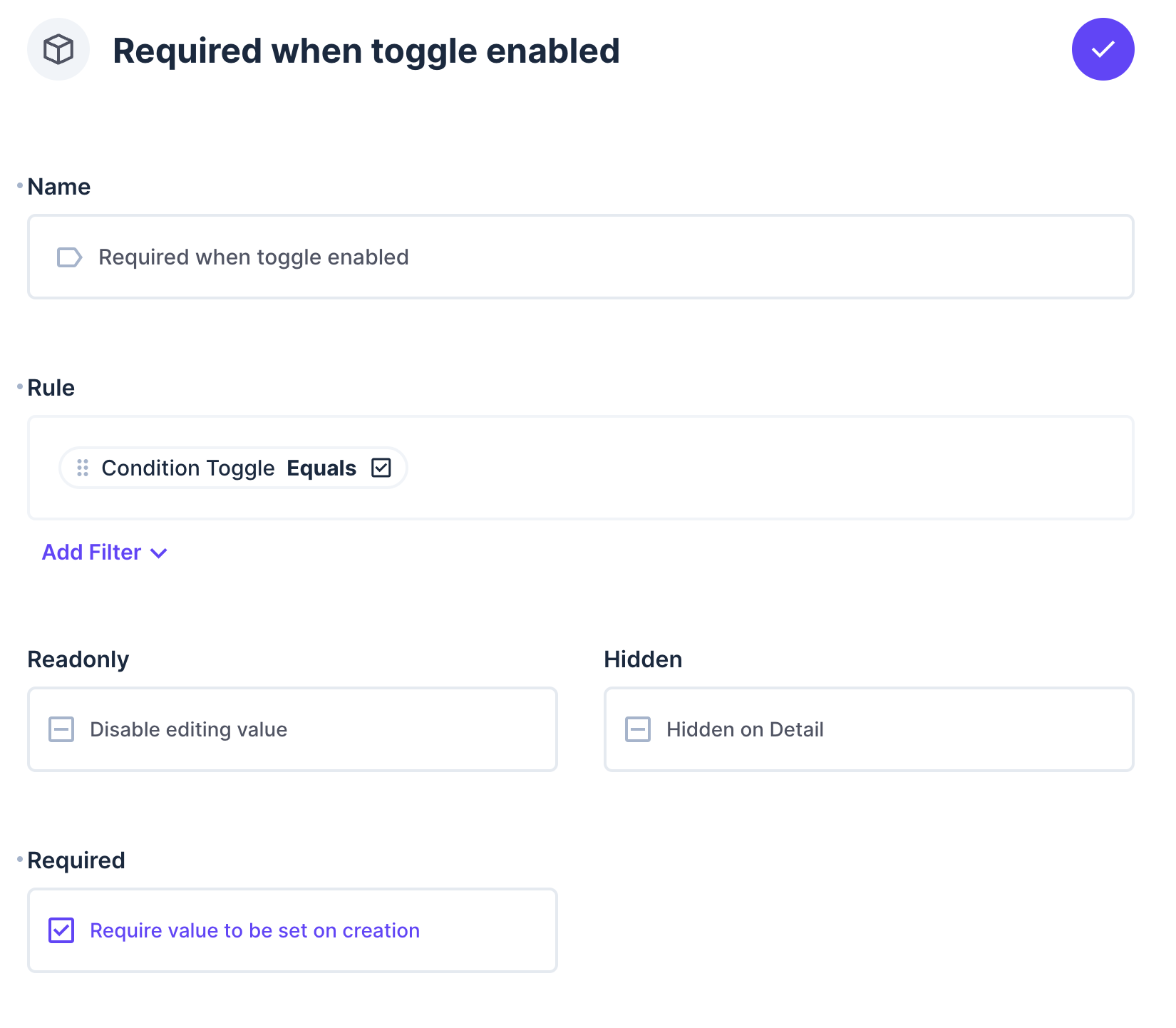The image size is (1176, 1028).
Task: Click the checkbox icon after Equals
Action: (382, 468)
